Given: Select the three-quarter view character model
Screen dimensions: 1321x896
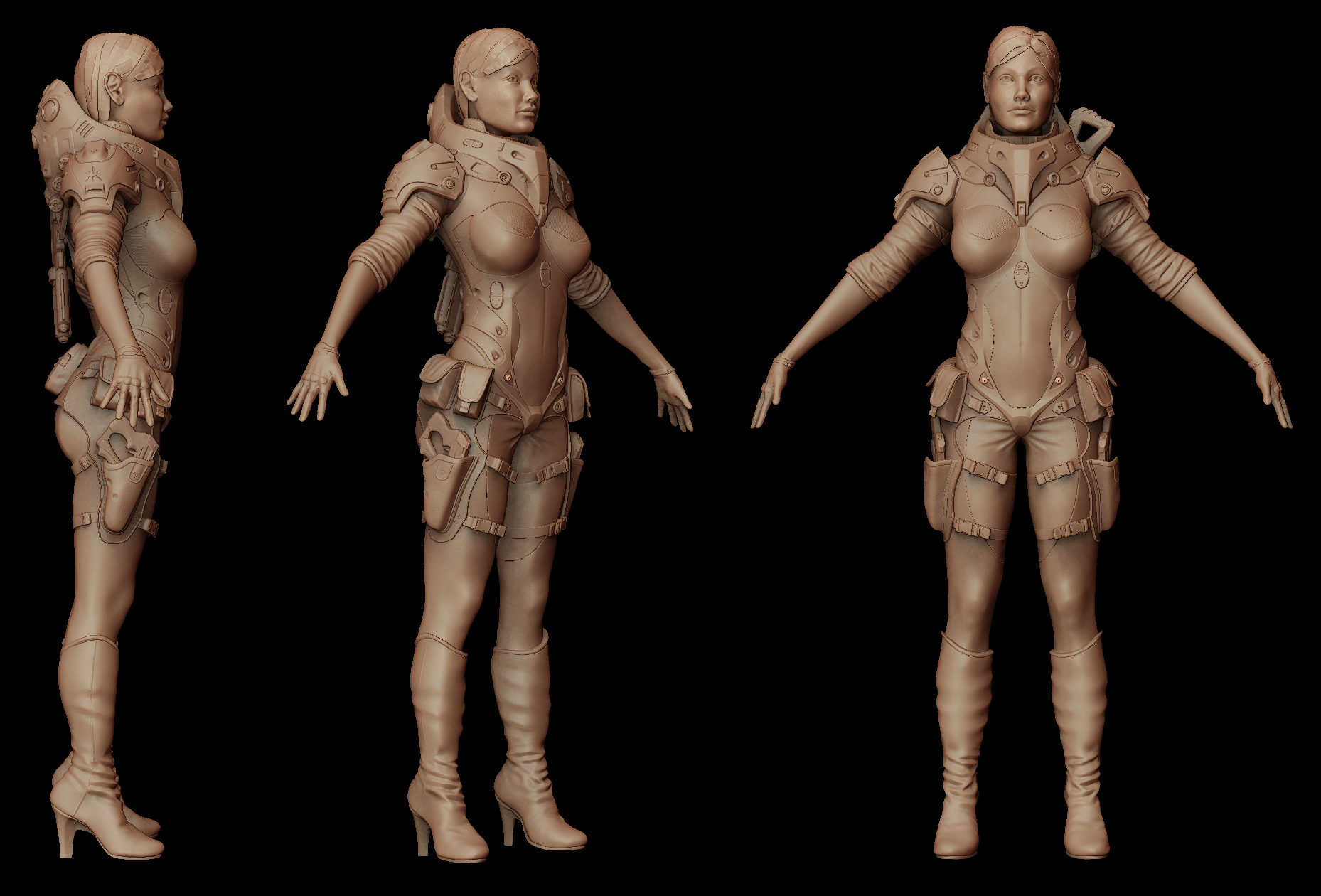Looking at the screenshot, I should [489, 444].
